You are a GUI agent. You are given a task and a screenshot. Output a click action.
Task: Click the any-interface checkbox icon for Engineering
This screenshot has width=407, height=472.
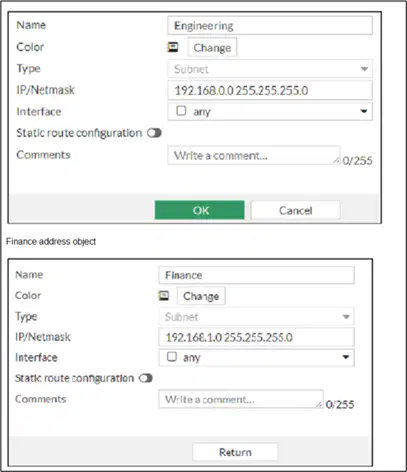(x=181, y=111)
